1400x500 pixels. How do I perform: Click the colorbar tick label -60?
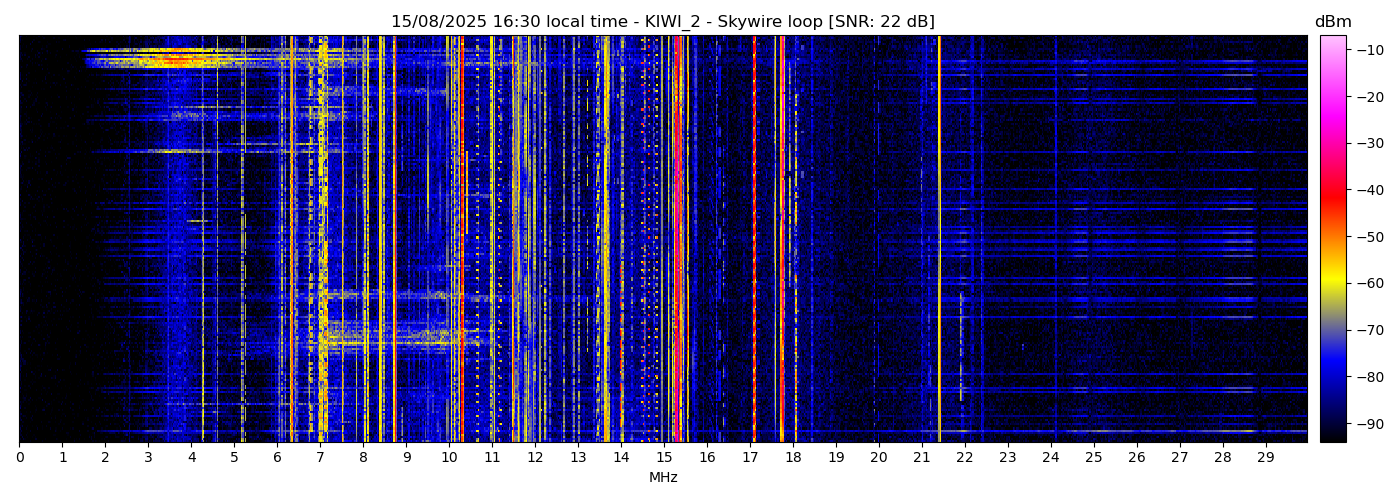point(1370,283)
